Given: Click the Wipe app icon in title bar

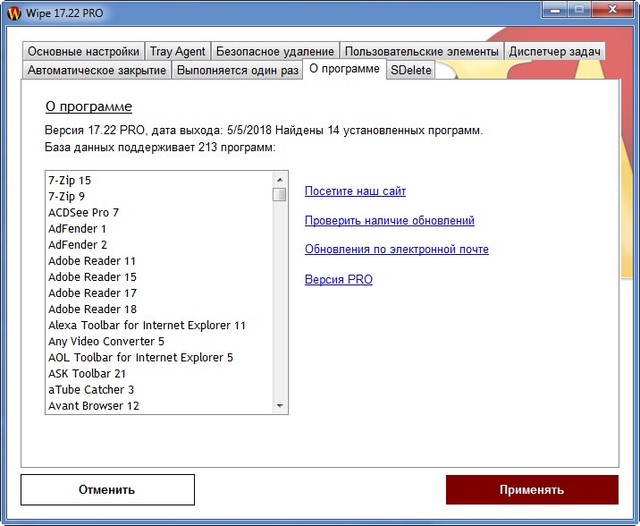Looking at the screenshot, I should point(14,13).
